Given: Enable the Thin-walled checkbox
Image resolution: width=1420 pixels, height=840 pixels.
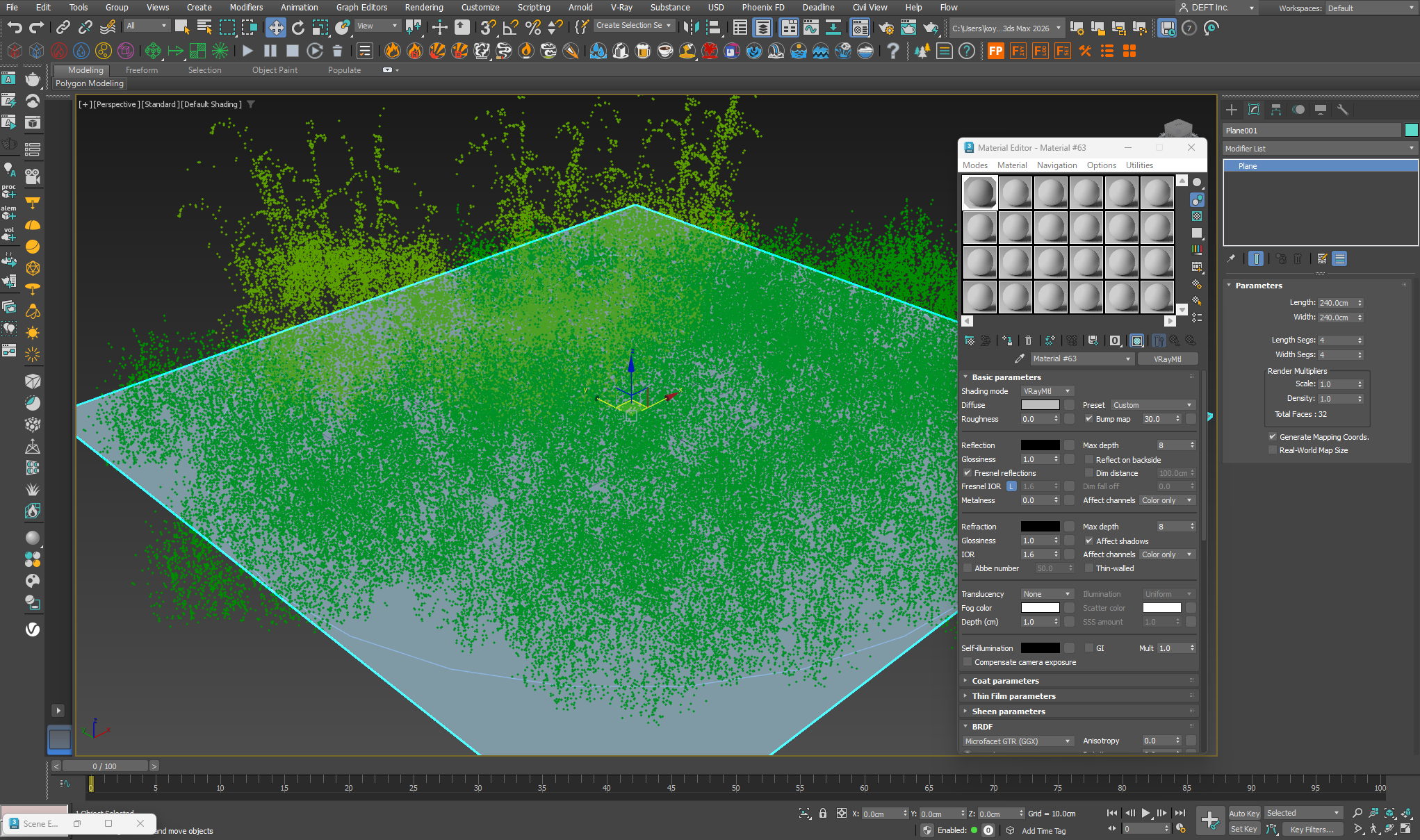Looking at the screenshot, I should tap(1089, 568).
